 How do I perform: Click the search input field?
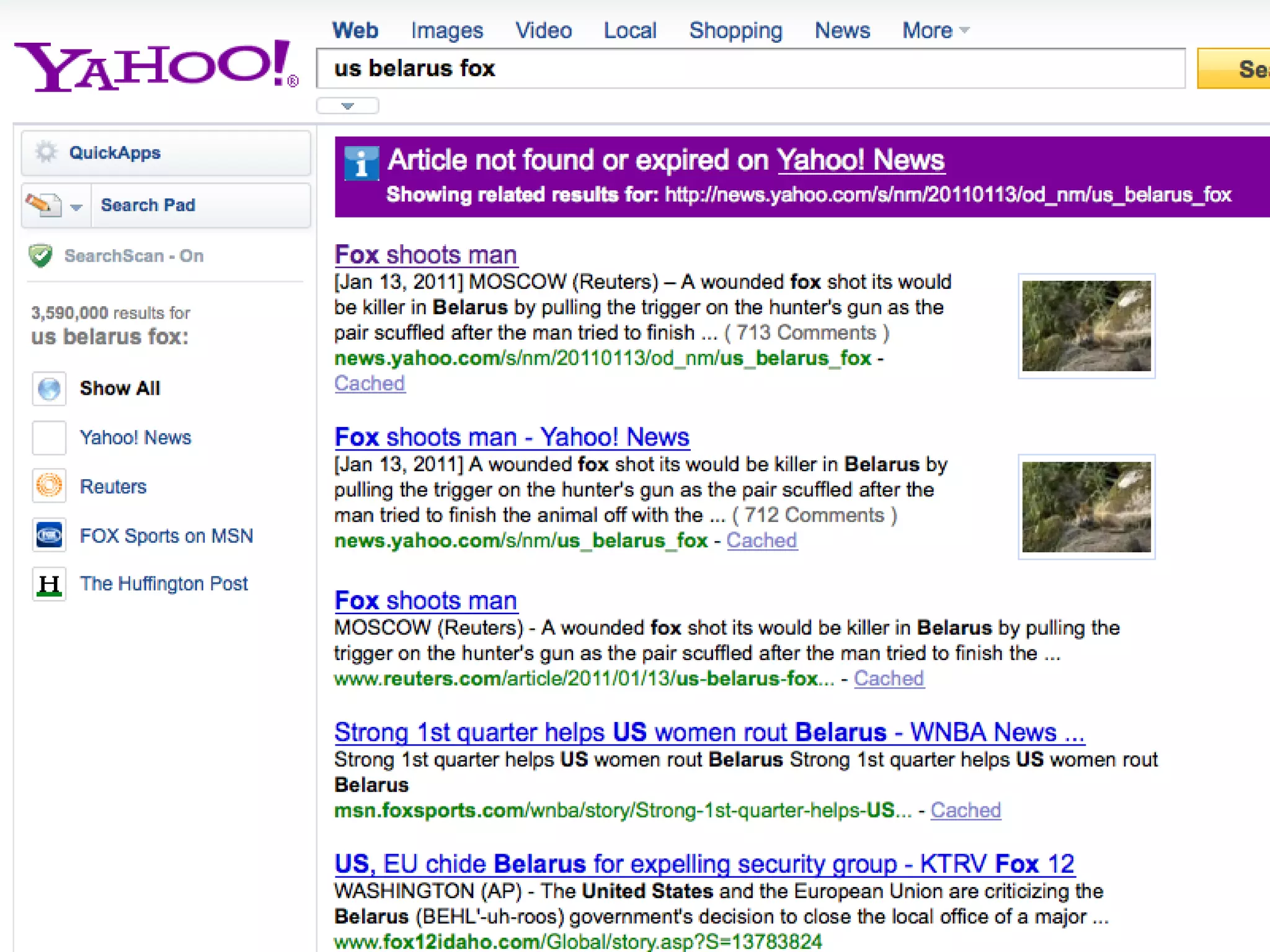coord(750,68)
